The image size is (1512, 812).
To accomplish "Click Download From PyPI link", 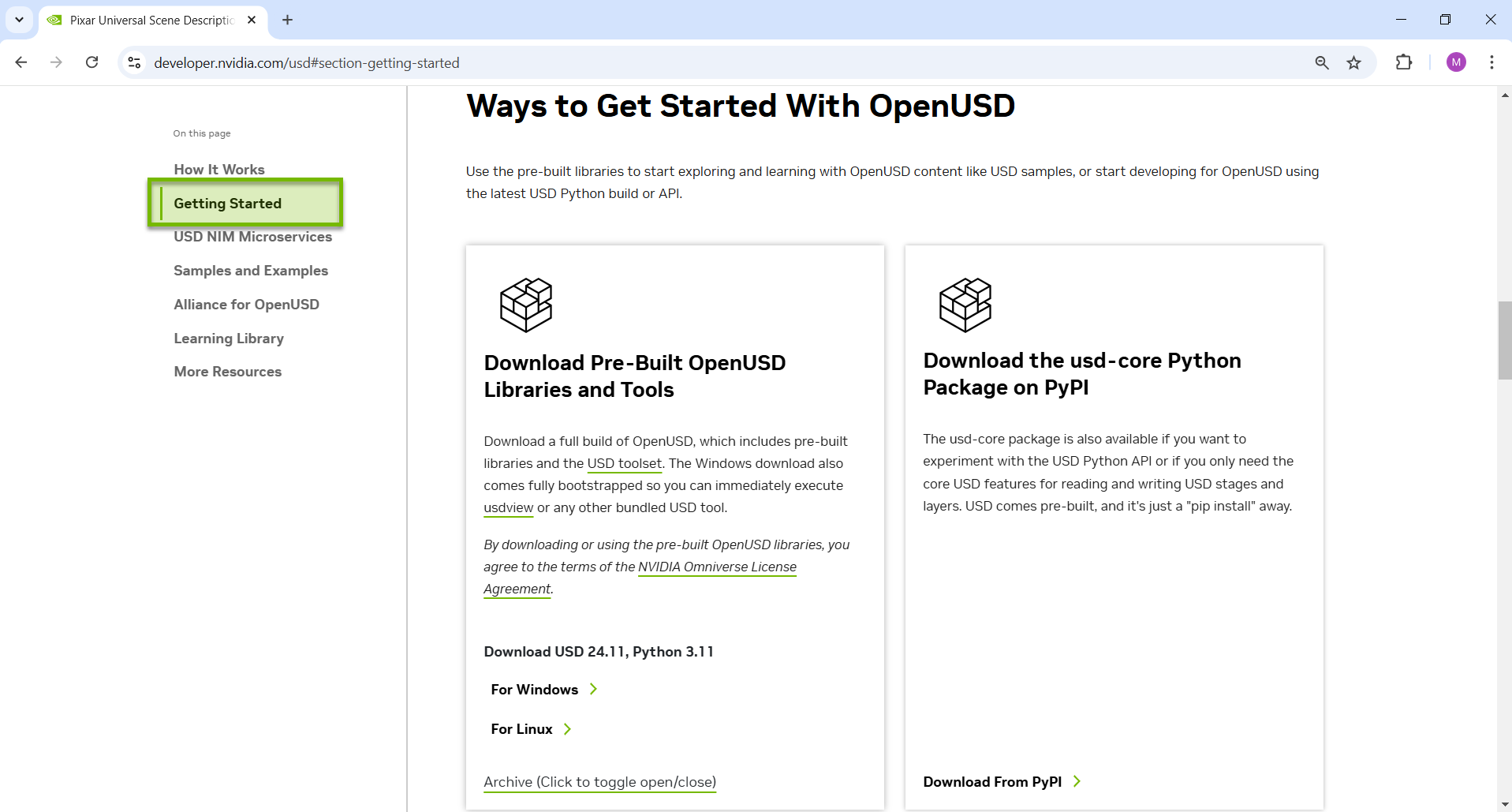I will (992, 782).
